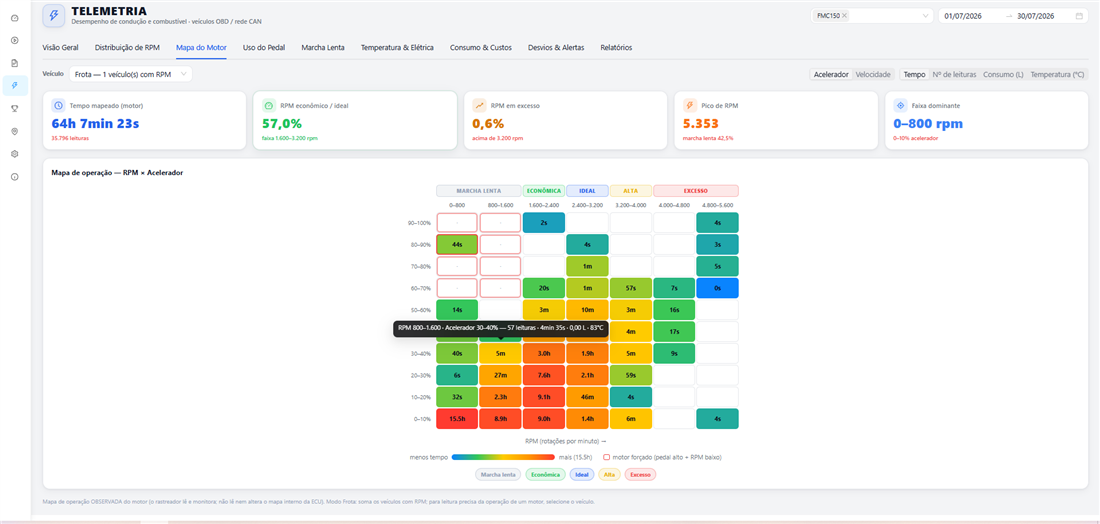This screenshot has width=1100, height=524.
Task: Open the dashboard speedometer icon in sidebar
Action: pos(15,17)
